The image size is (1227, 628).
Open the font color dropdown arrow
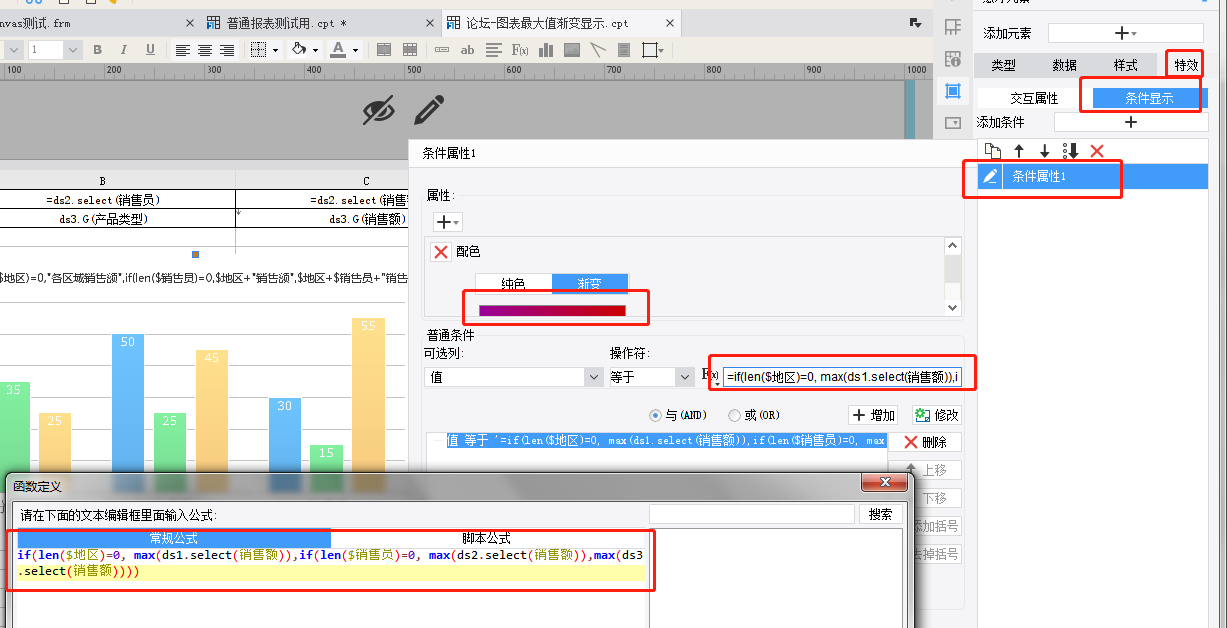tap(354, 50)
